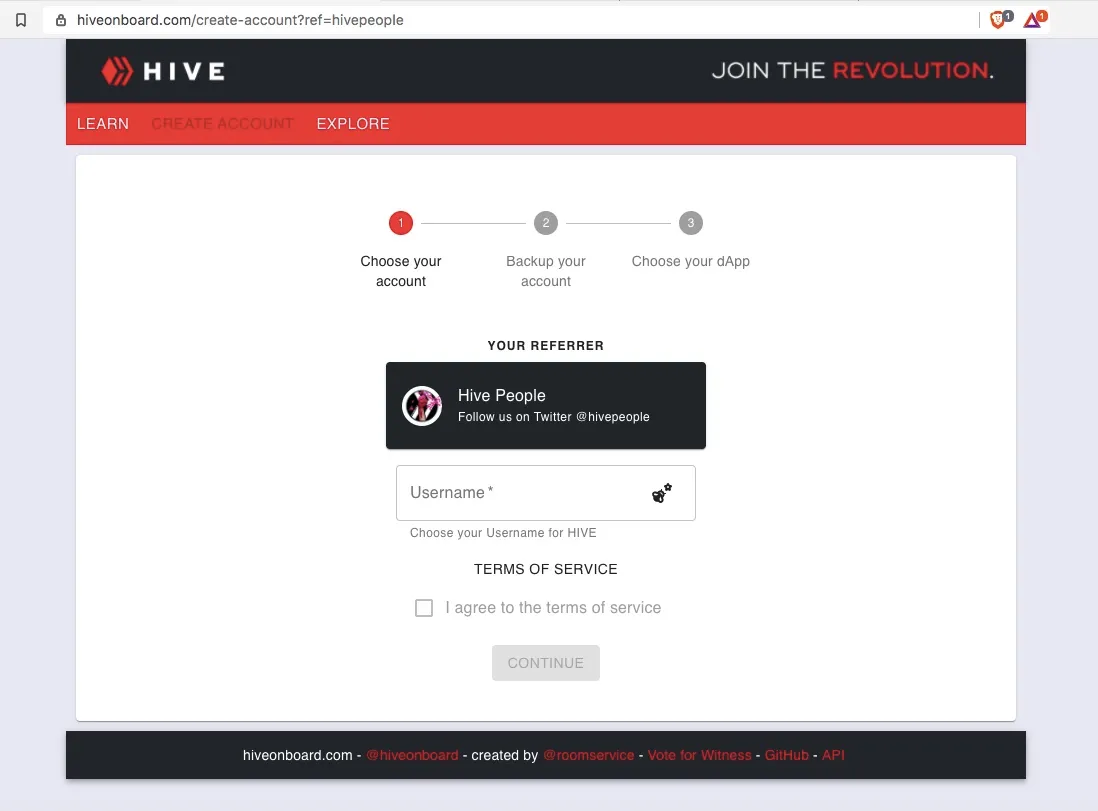The width and height of the screenshot is (1098, 811).
Task: Open the LEARN menu item
Action: 103,124
